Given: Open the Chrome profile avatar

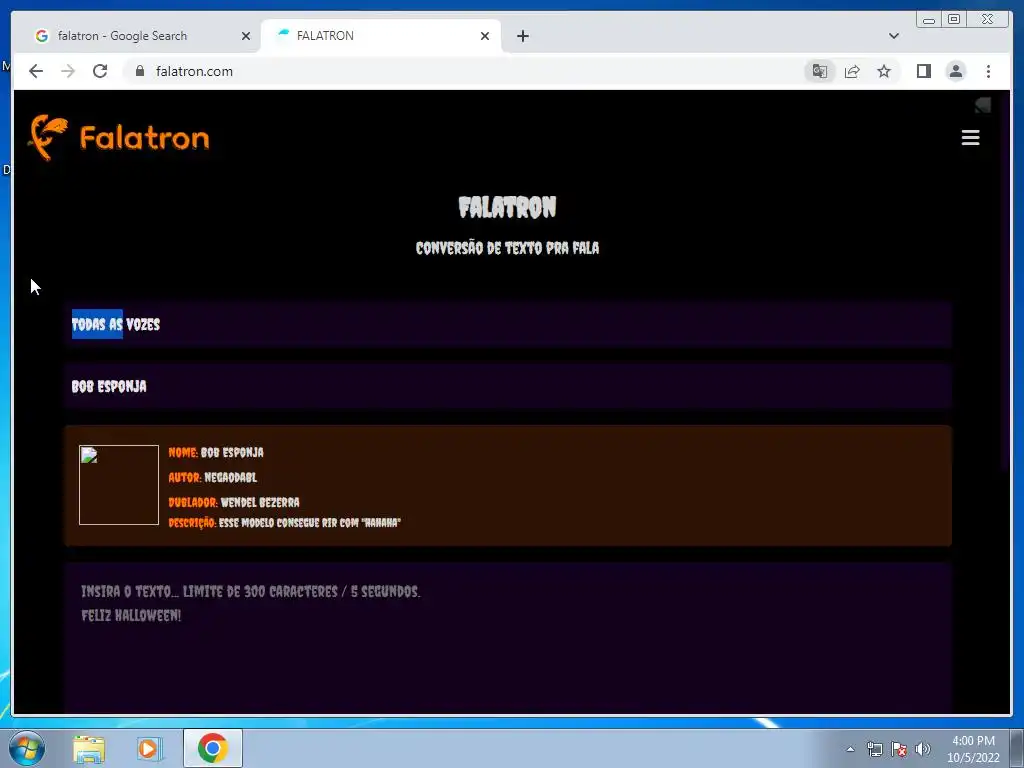Looking at the screenshot, I should 956,71.
